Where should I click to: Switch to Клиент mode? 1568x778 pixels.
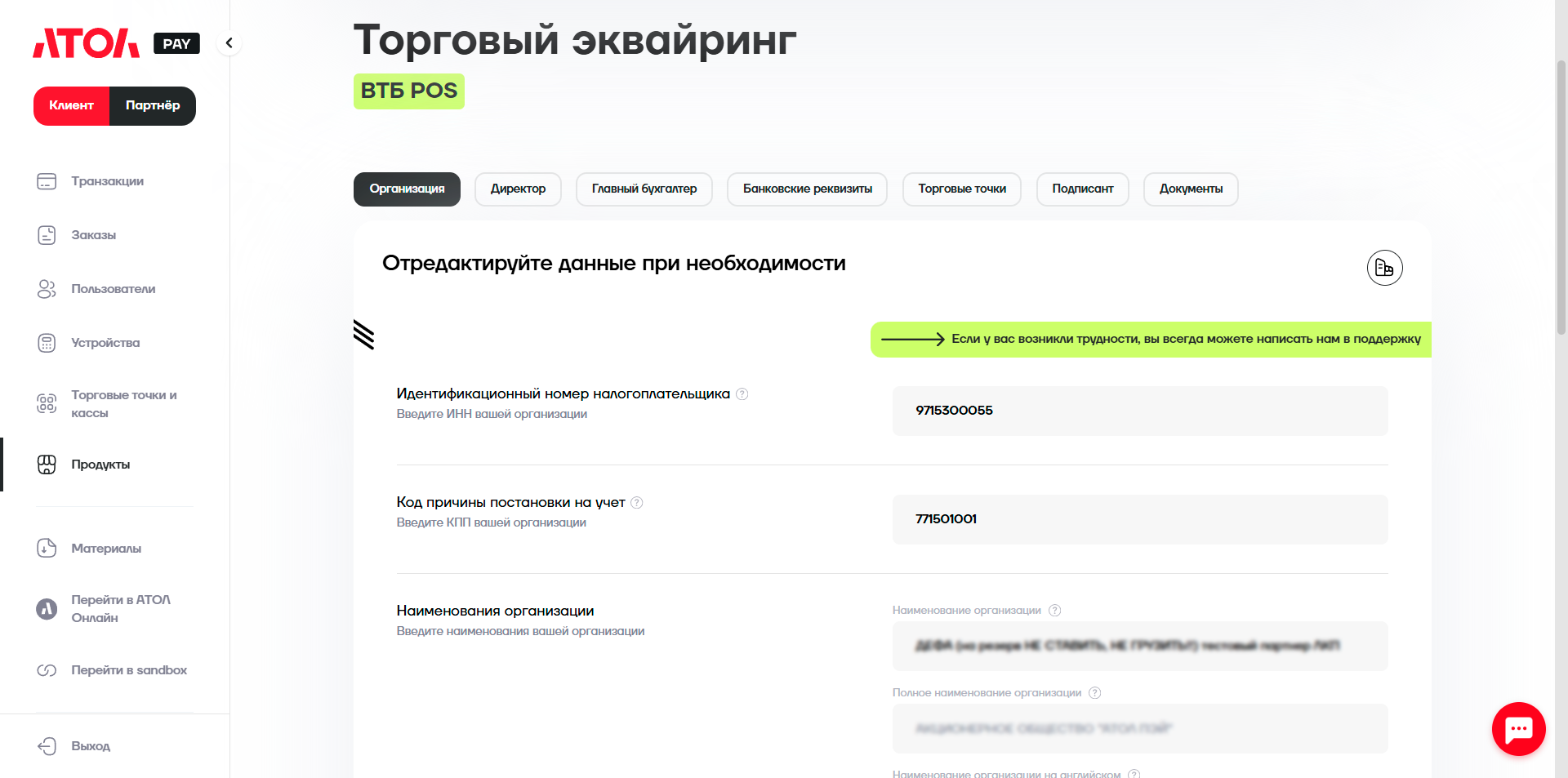71,106
